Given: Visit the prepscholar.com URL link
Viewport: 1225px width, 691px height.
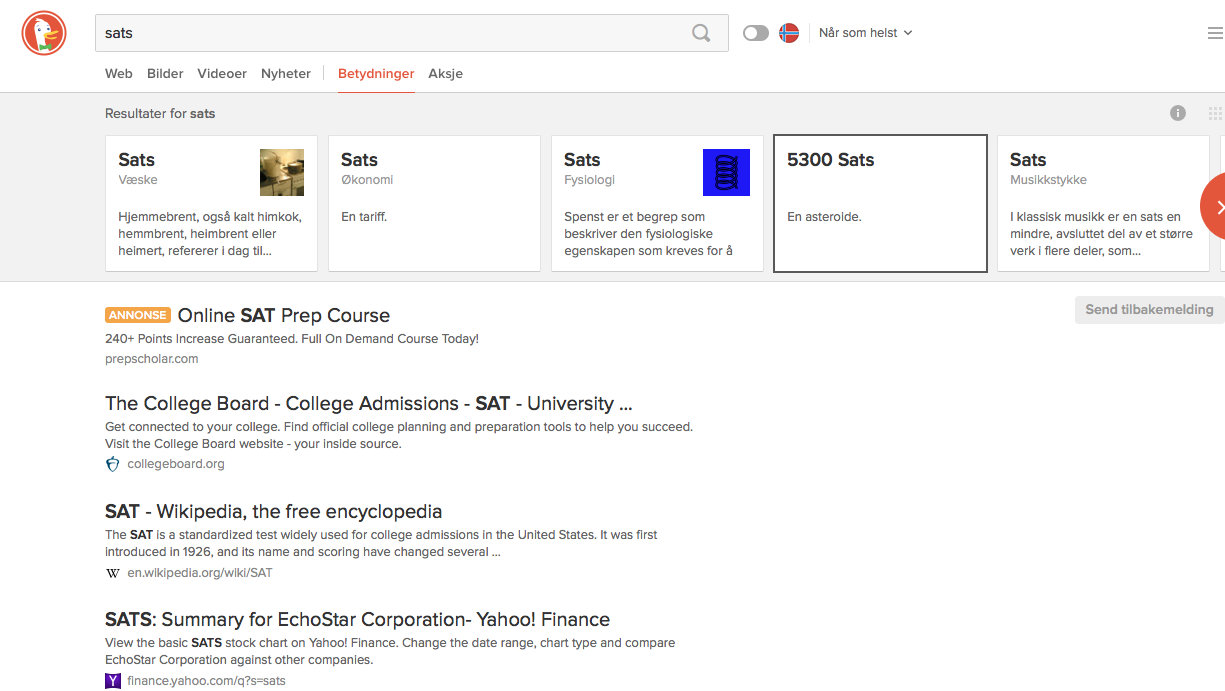Looking at the screenshot, I should click(152, 359).
